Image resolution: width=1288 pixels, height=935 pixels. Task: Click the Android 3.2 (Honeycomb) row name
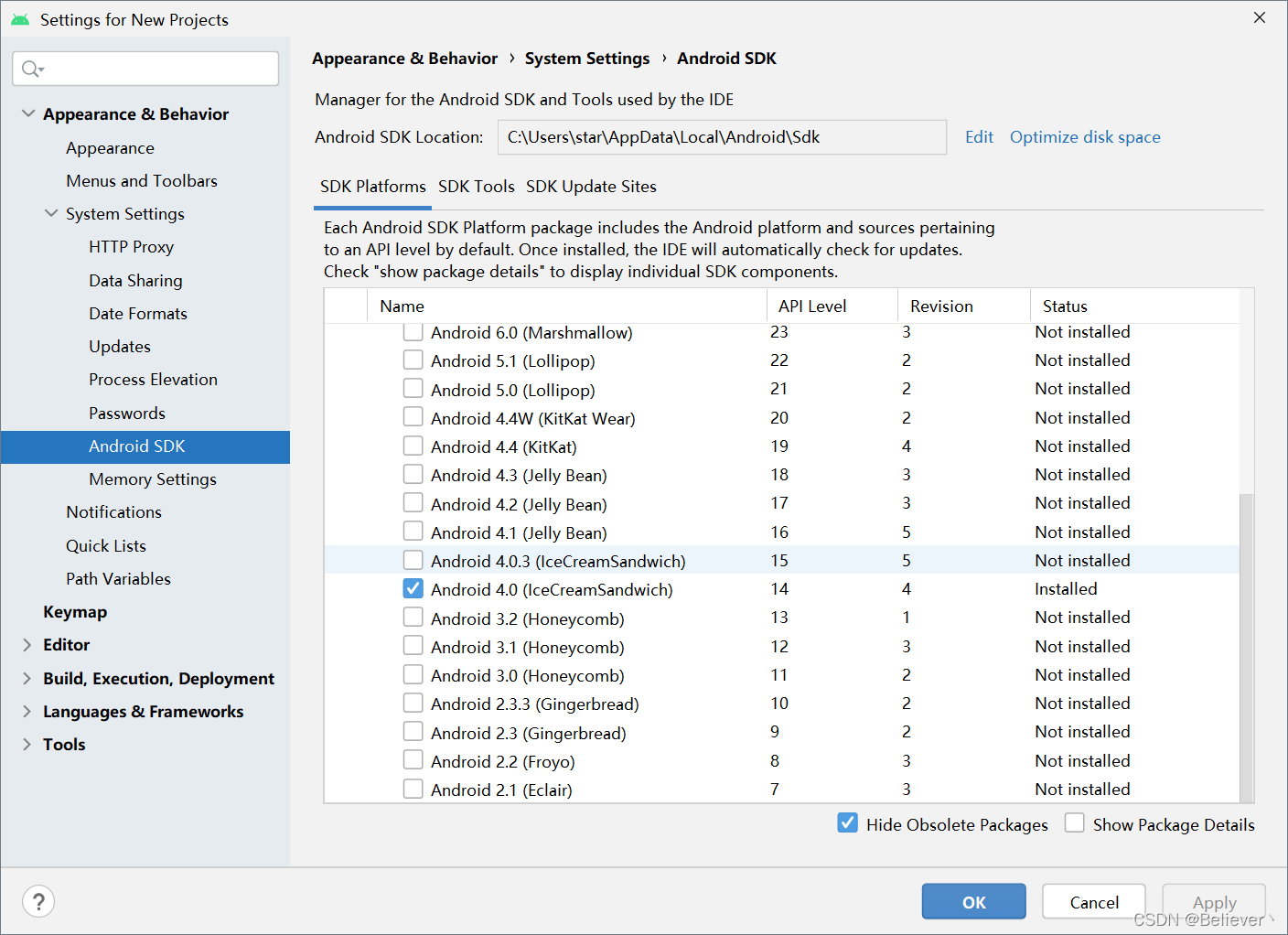(528, 618)
